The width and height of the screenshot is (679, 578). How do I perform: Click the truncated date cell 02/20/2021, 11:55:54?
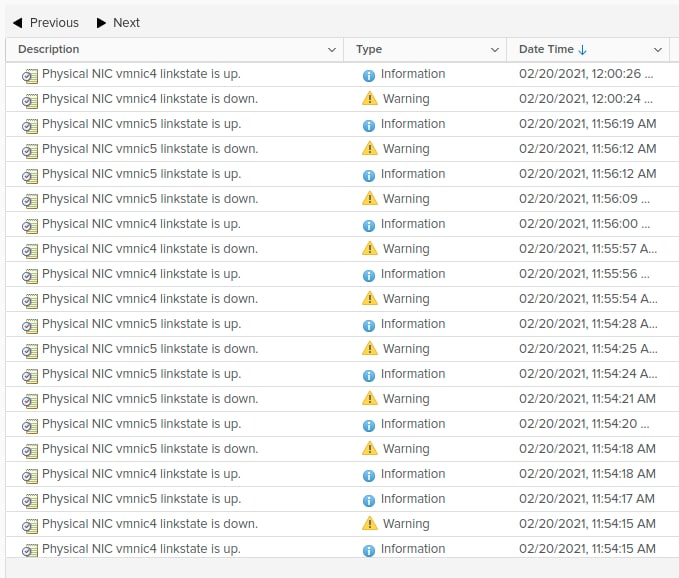588,299
